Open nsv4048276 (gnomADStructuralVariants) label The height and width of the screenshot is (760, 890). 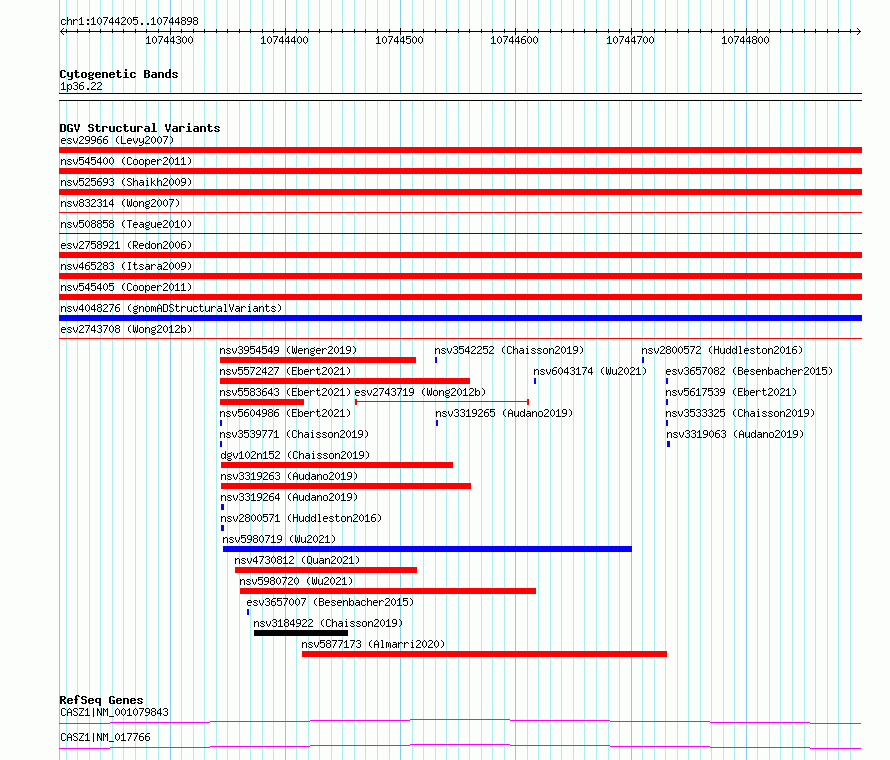pos(171,308)
